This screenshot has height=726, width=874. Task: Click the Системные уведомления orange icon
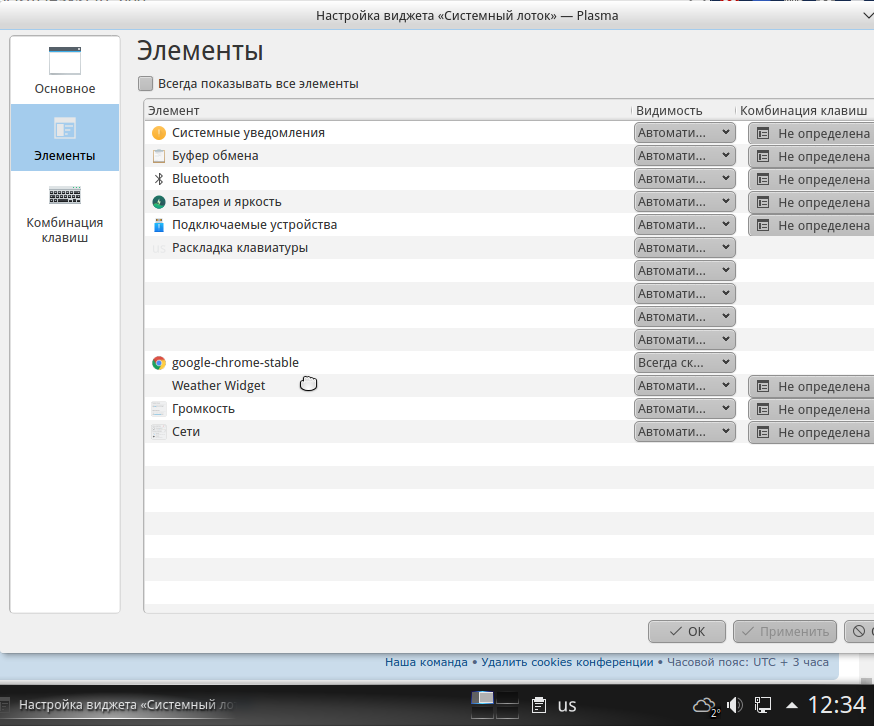pos(159,133)
